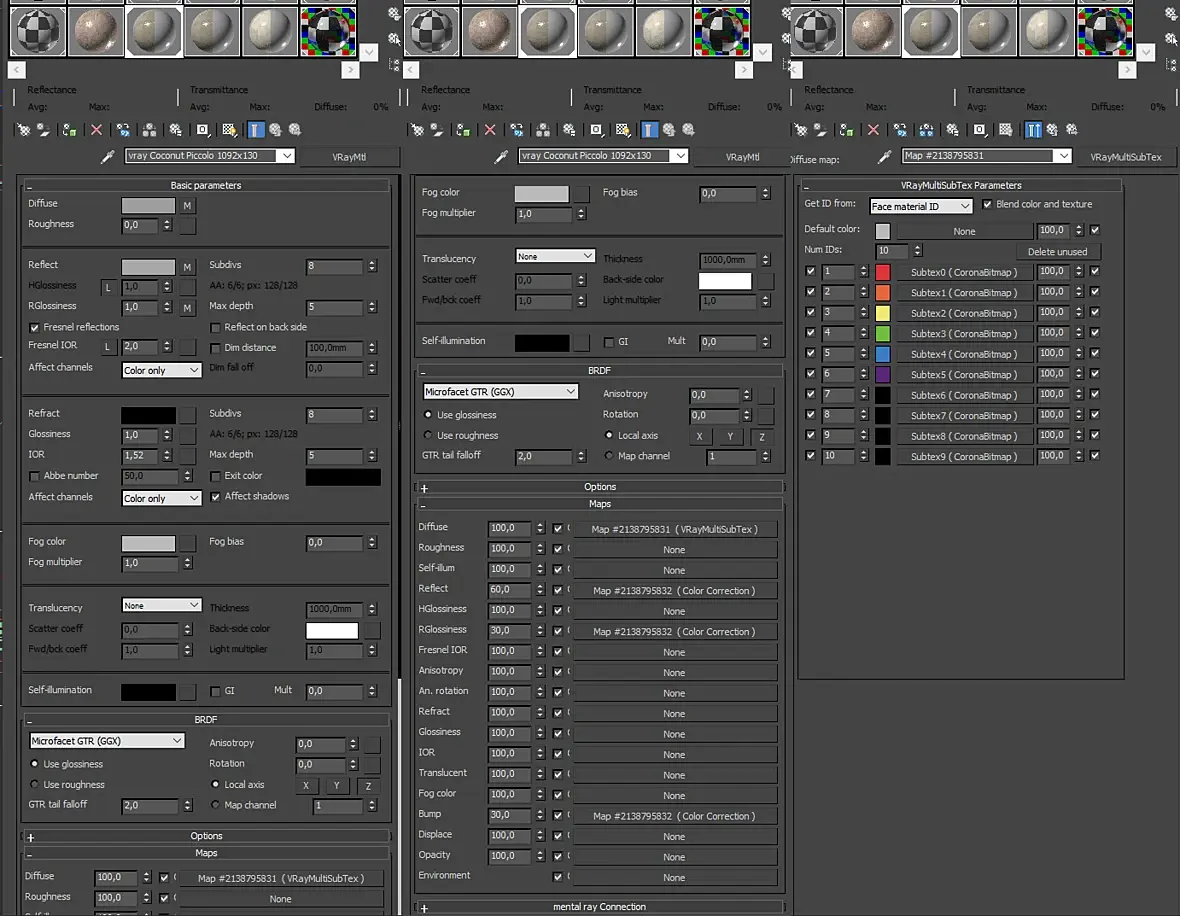Click Assign Material to Selection above Basic parameters

tap(69, 129)
